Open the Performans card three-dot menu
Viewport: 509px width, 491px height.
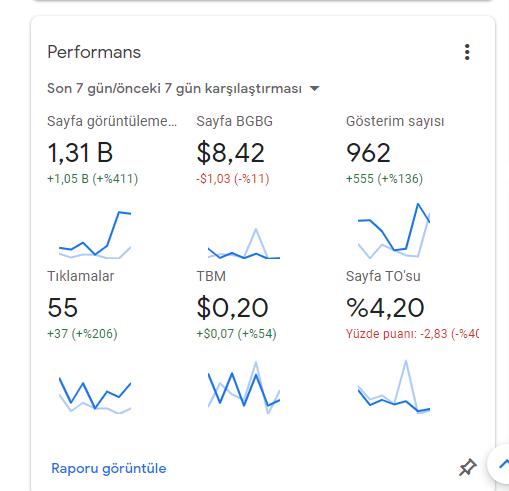pos(467,52)
